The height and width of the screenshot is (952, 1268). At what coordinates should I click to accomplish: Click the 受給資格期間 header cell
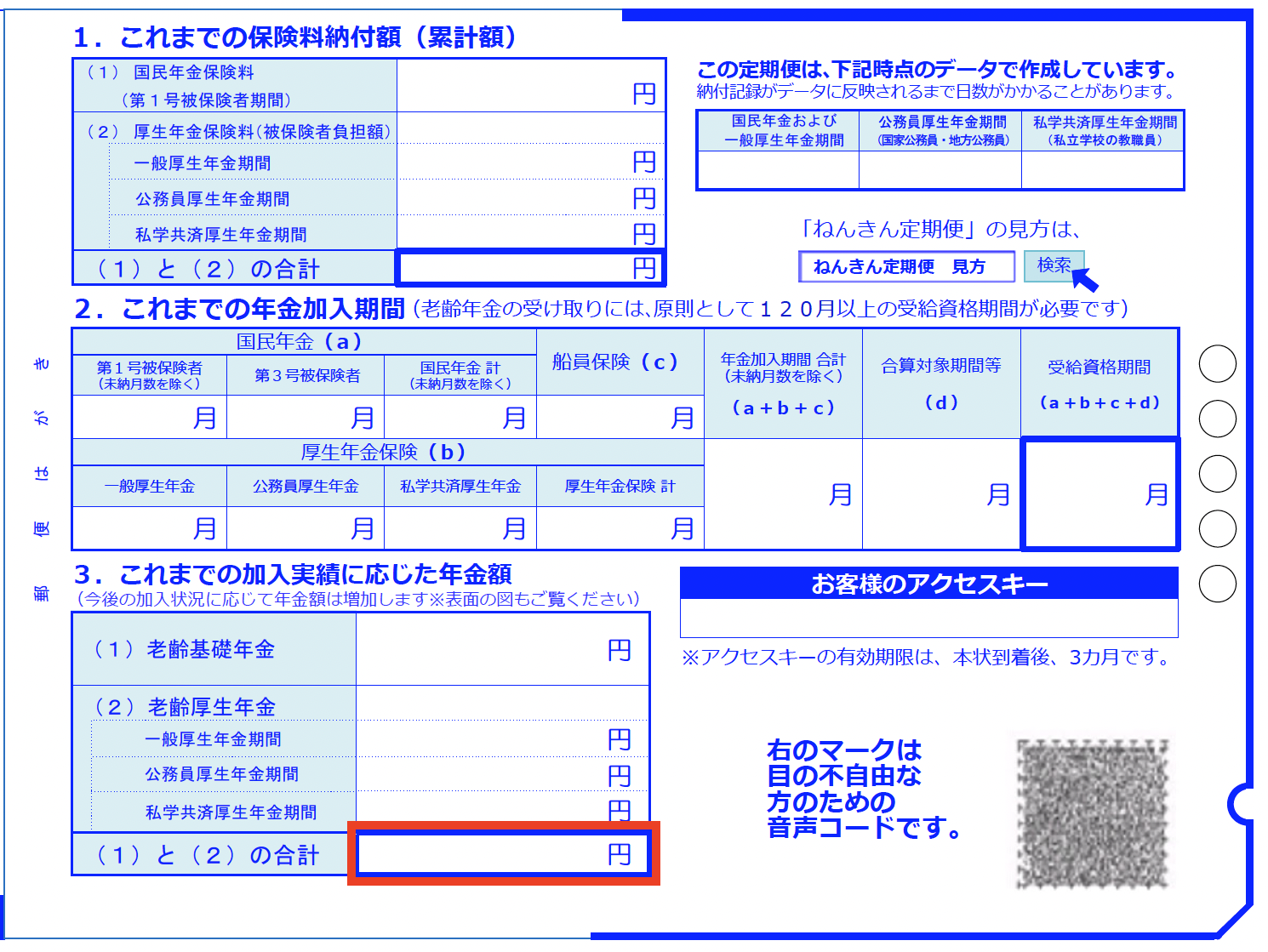(x=1100, y=384)
